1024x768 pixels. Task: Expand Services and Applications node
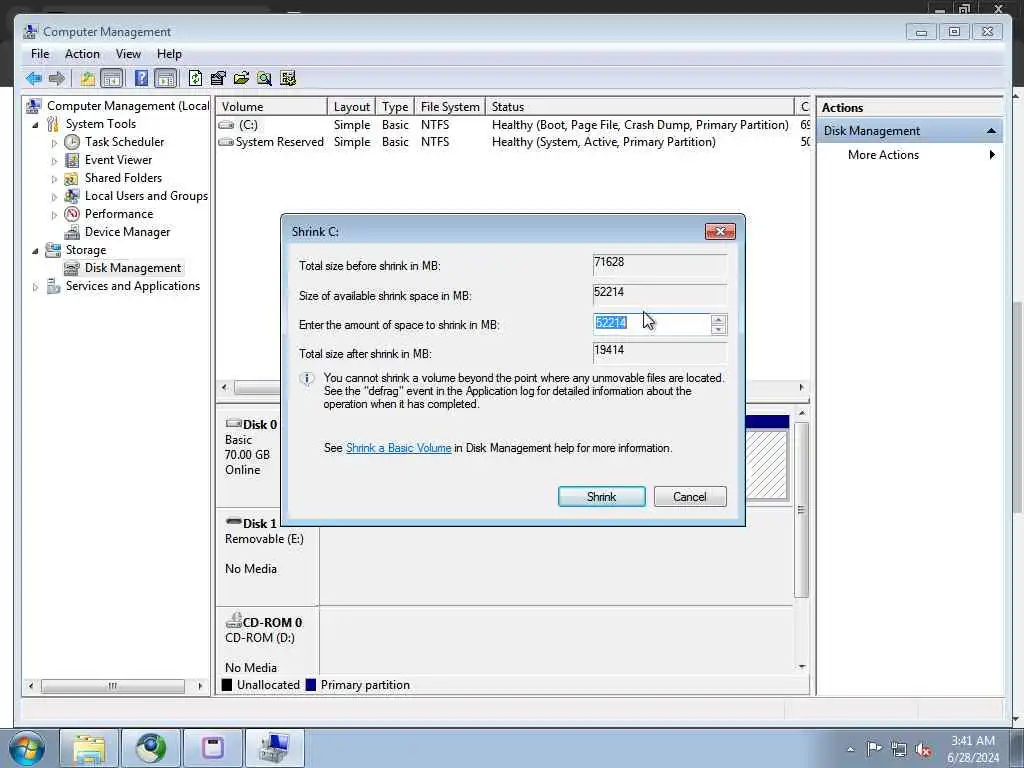coord(35,287)
